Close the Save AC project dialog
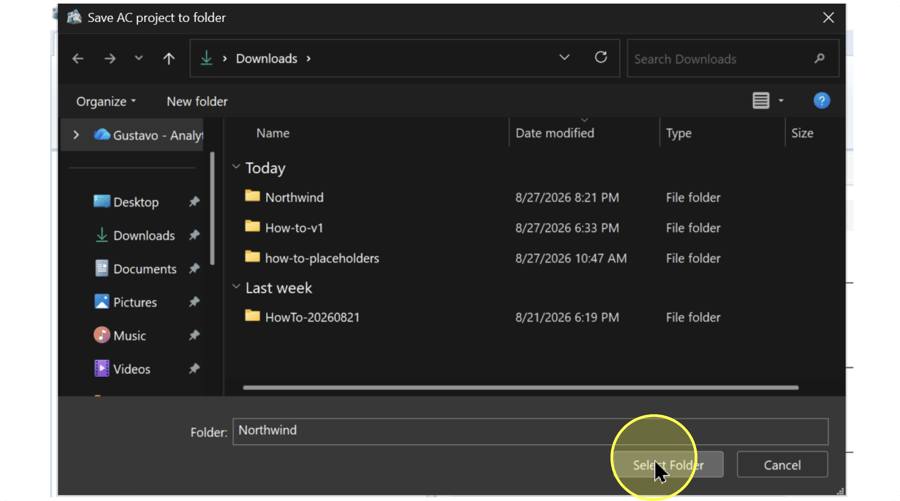The image size is (900, 501). click(828, 18)
